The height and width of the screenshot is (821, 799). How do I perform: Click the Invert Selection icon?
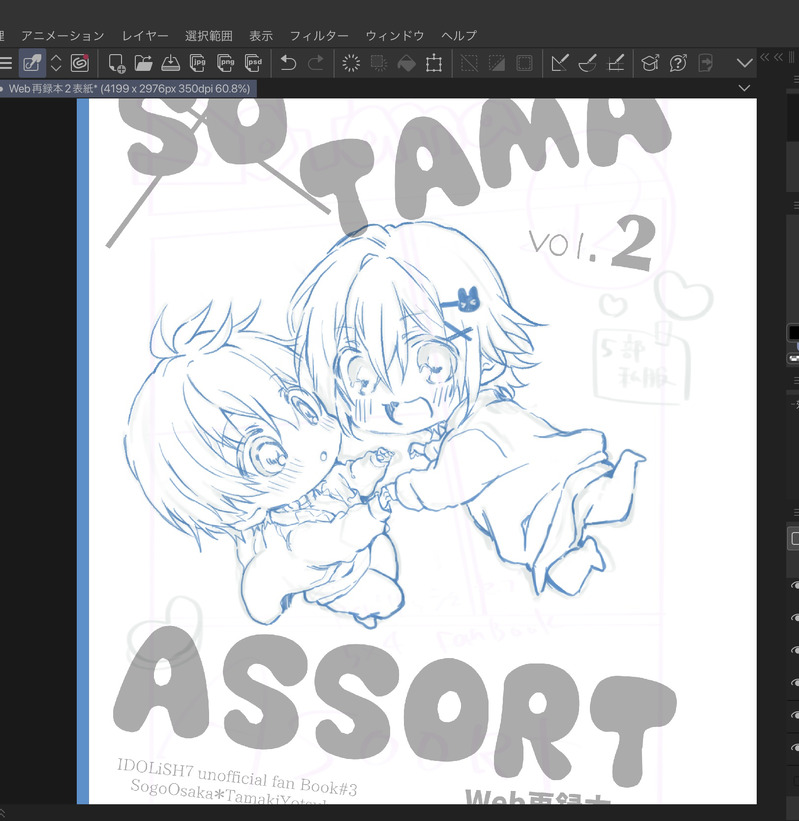coord(496,63)
